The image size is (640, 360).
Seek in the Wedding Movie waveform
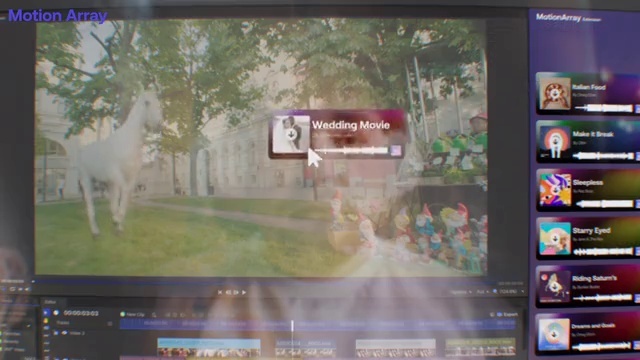pos(351,151)
